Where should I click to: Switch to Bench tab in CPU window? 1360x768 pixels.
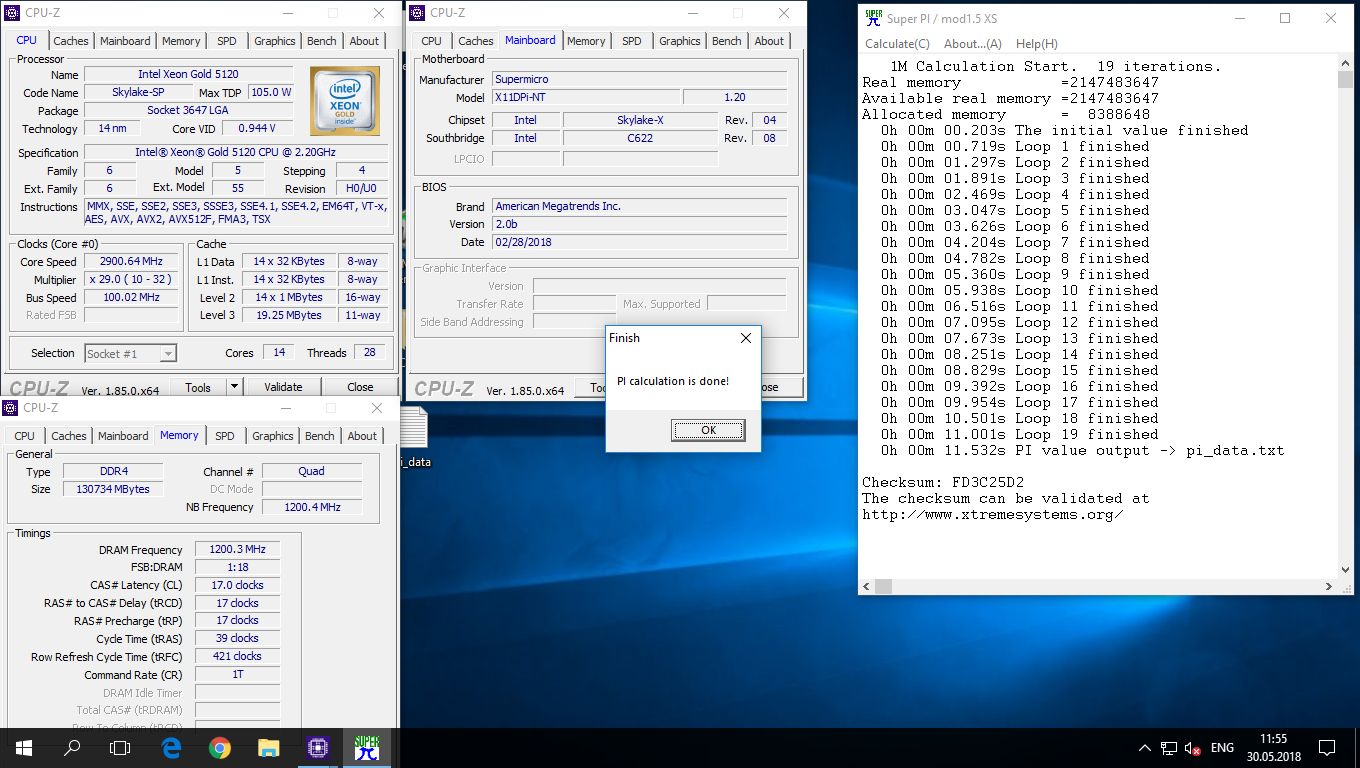tap(322, 41)
